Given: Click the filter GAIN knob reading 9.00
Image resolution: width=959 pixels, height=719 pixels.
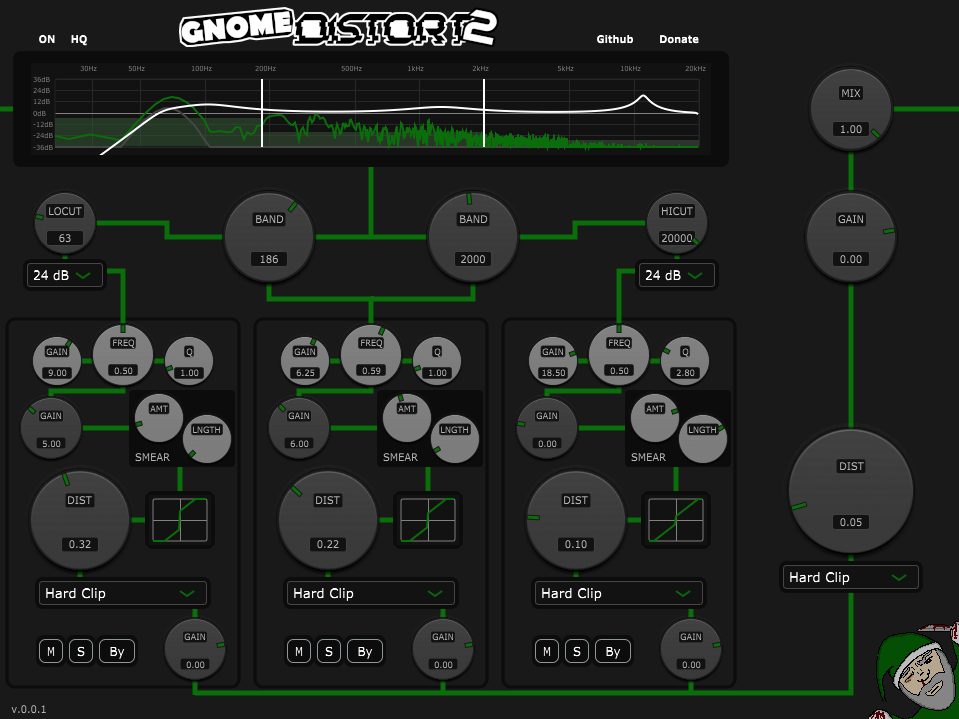Looking at the screenshot, I should click(57, 361).
